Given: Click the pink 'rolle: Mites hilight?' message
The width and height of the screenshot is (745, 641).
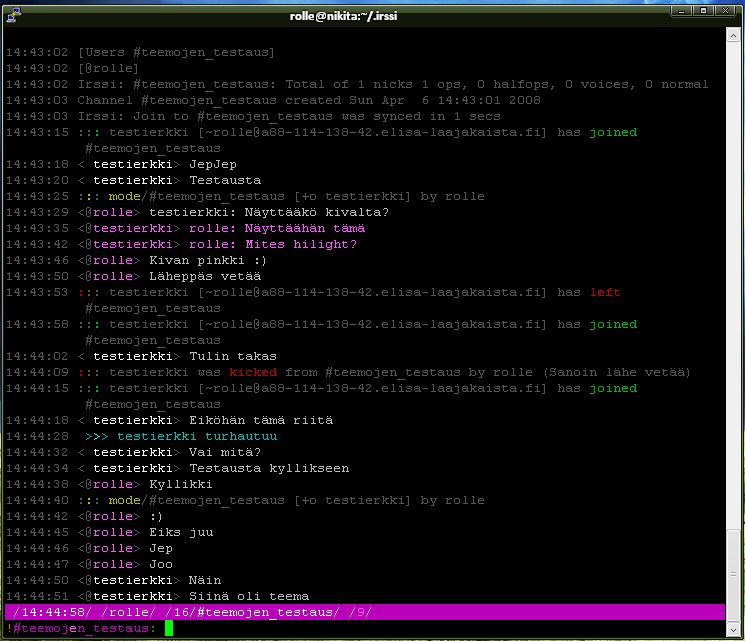Looking at the screenshot, I should pos(272,244).
